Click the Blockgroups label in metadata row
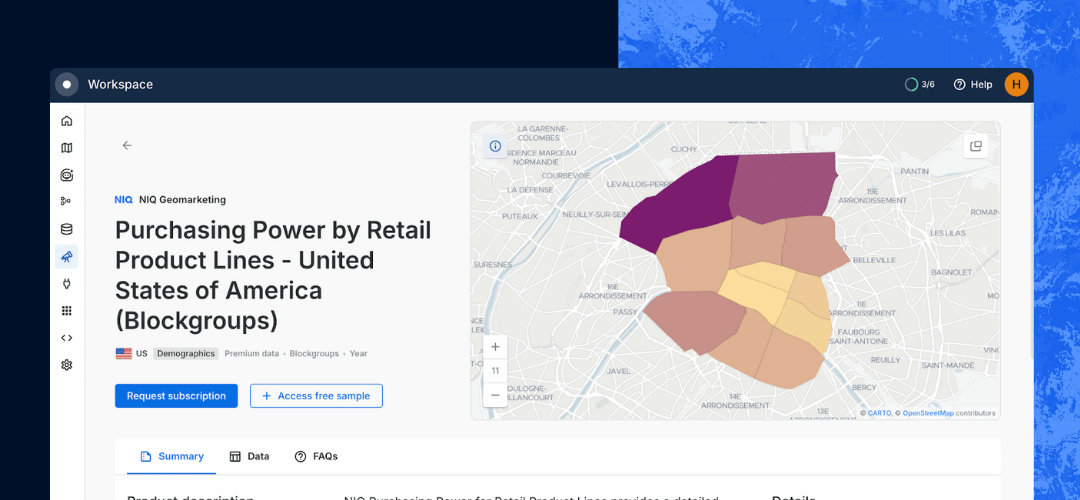The width and height of the screenshot is (1080, 500). 314,353
